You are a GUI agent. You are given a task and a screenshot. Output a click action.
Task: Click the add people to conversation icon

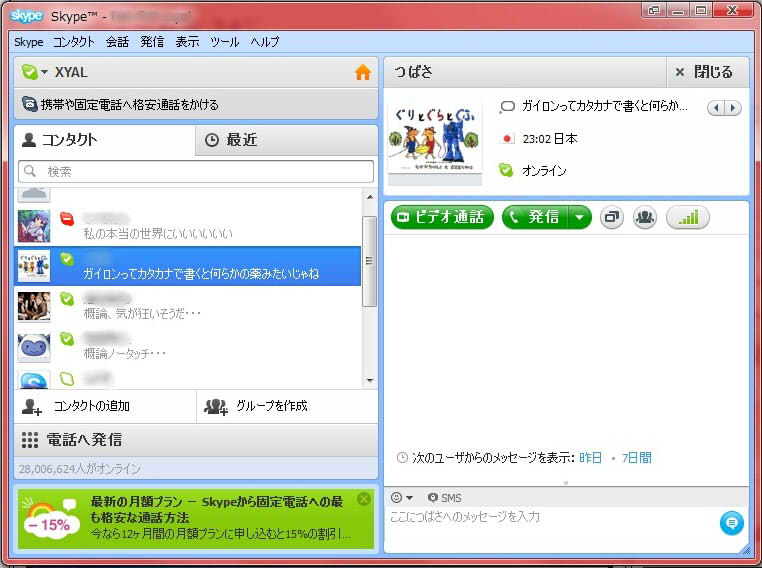(x=645, y=217)
